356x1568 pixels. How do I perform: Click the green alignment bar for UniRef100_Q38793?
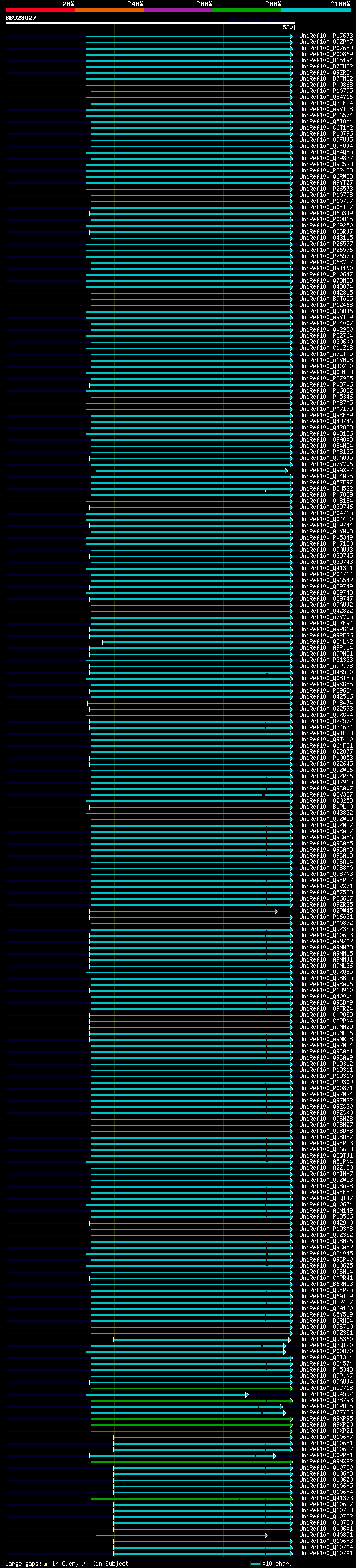coord(192,1400)
